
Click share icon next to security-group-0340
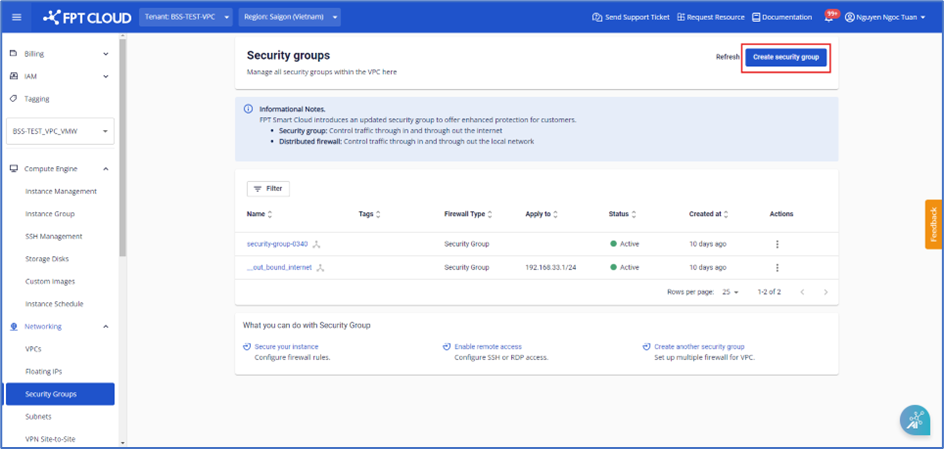click(317, 244)
